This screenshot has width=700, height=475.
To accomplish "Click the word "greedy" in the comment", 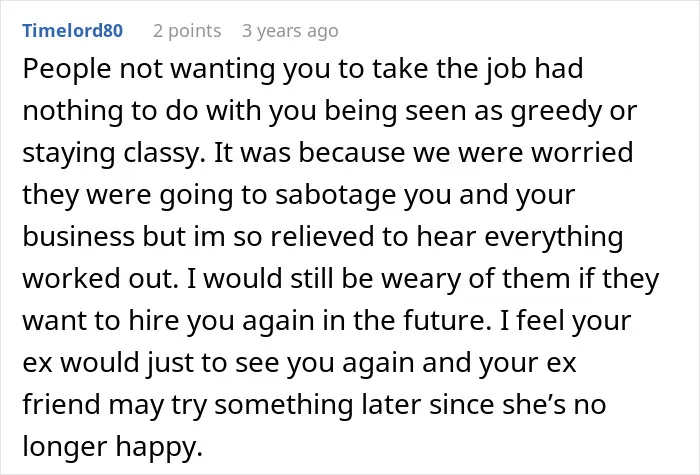I will click(x=557, y=112).
